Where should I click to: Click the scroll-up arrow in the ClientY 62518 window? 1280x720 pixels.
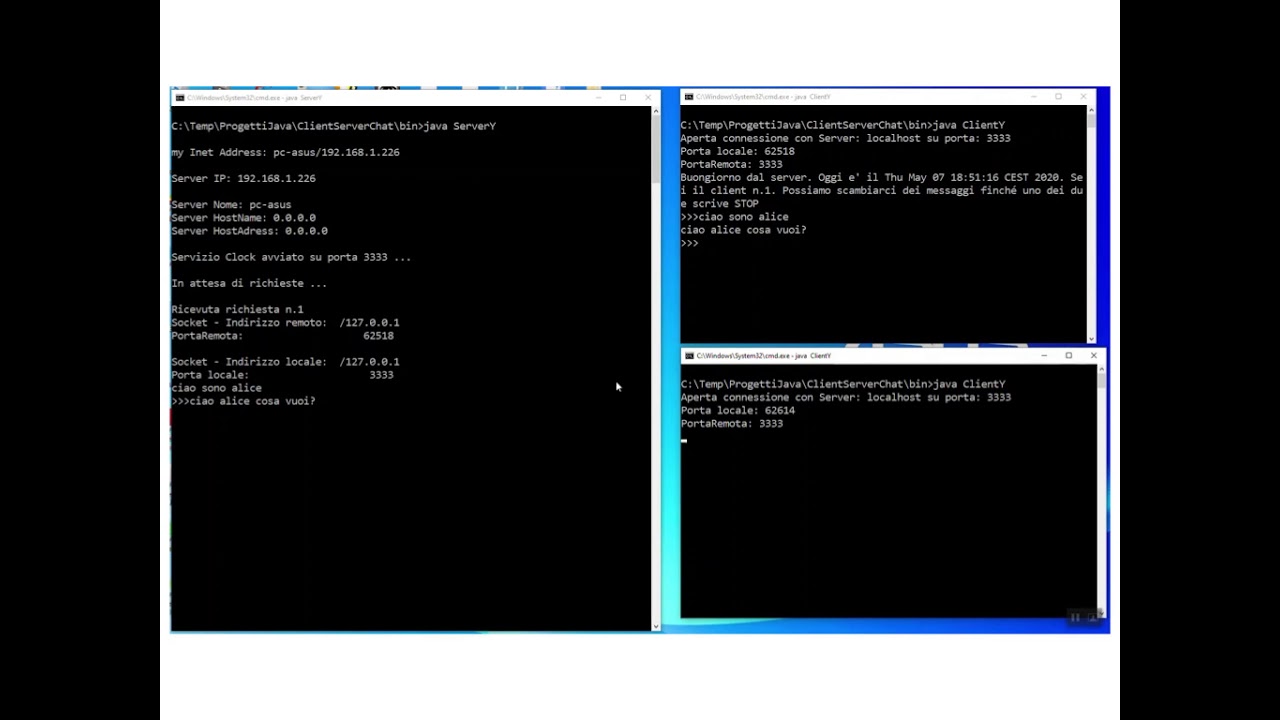[1091, 111]
